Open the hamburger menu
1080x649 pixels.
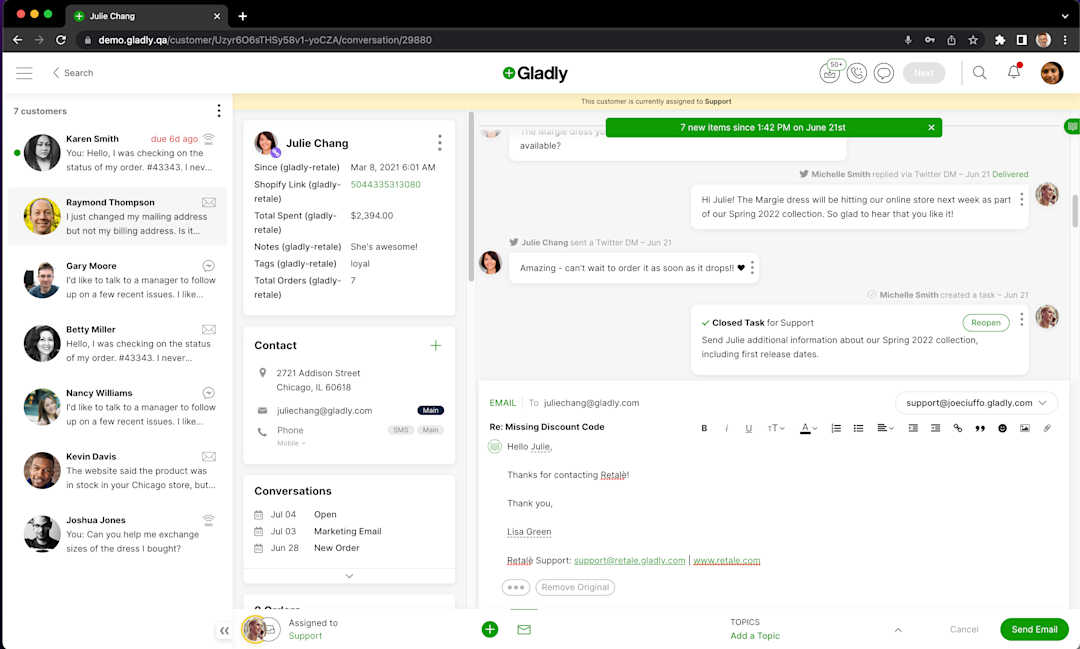[24, 73]
